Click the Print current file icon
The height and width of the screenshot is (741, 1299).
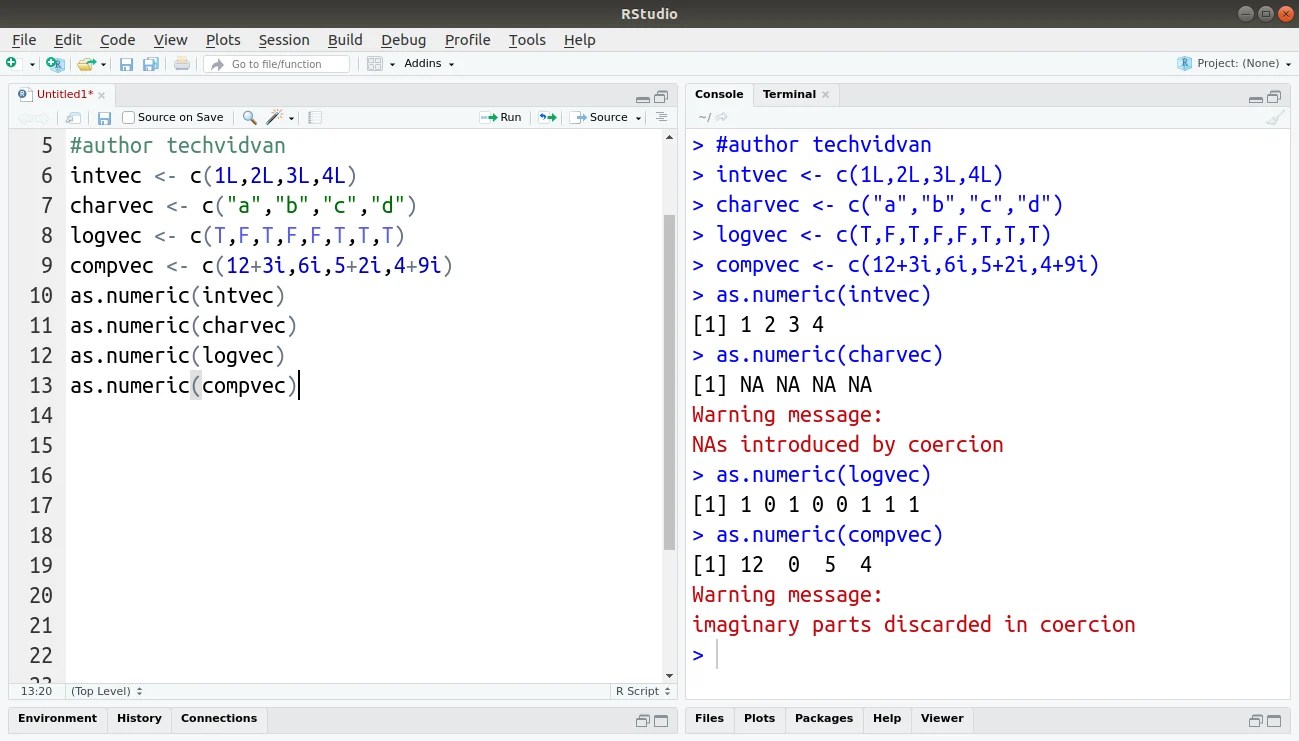coord(181,64)
